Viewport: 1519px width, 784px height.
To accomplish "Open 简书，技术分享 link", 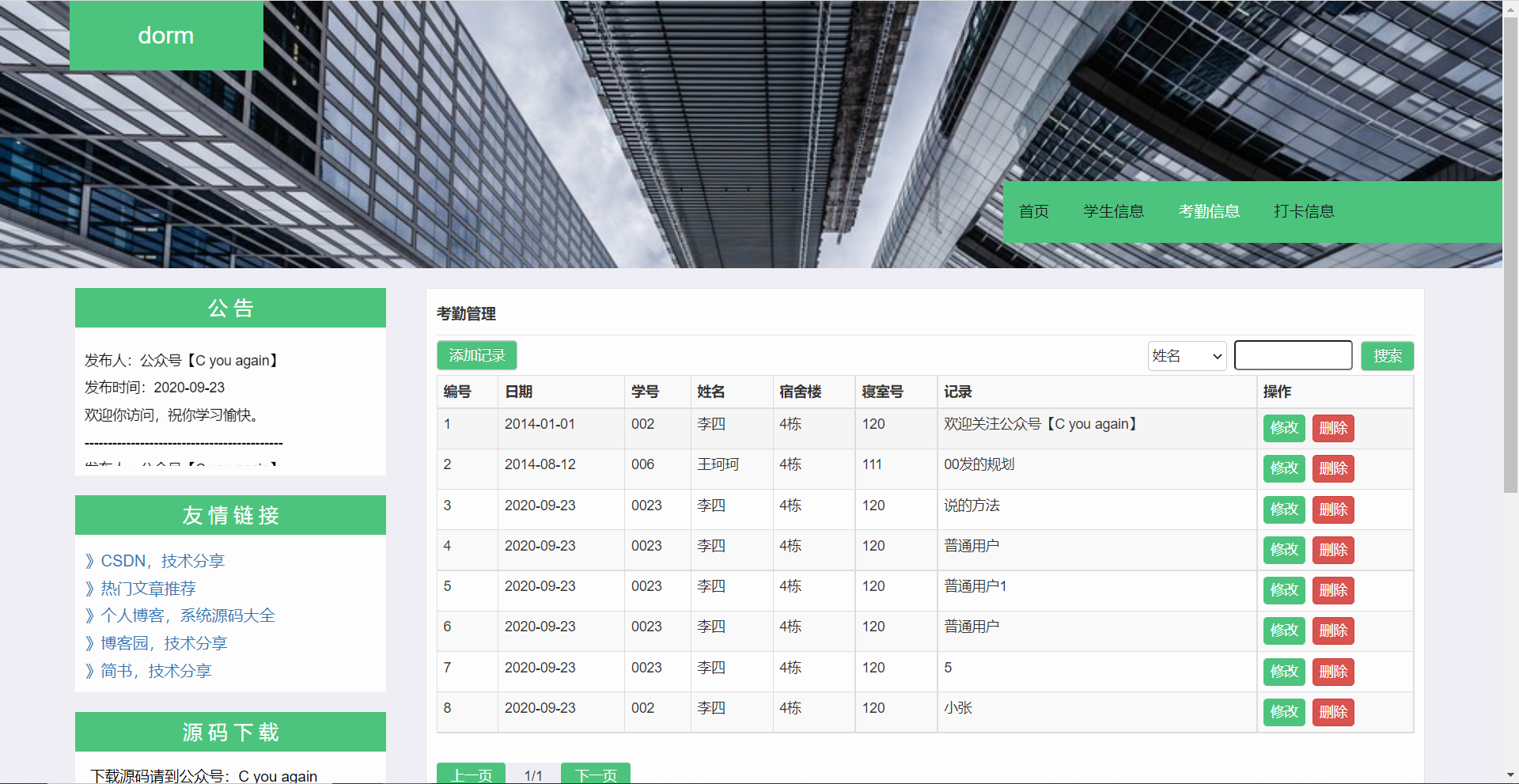I will [x=156, y=671].
